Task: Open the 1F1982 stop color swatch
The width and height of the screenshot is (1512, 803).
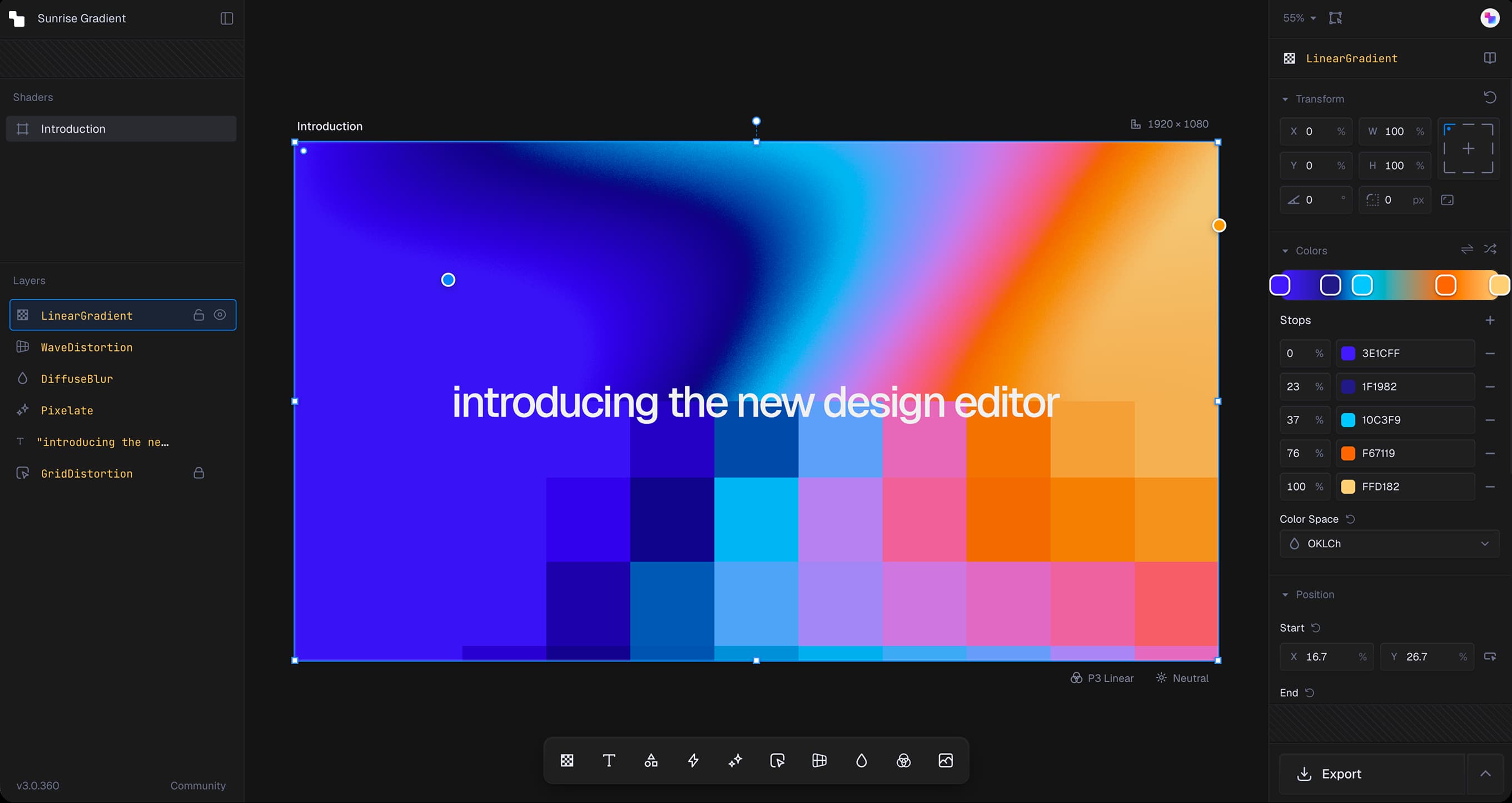Action: (x=1348, y=387)
